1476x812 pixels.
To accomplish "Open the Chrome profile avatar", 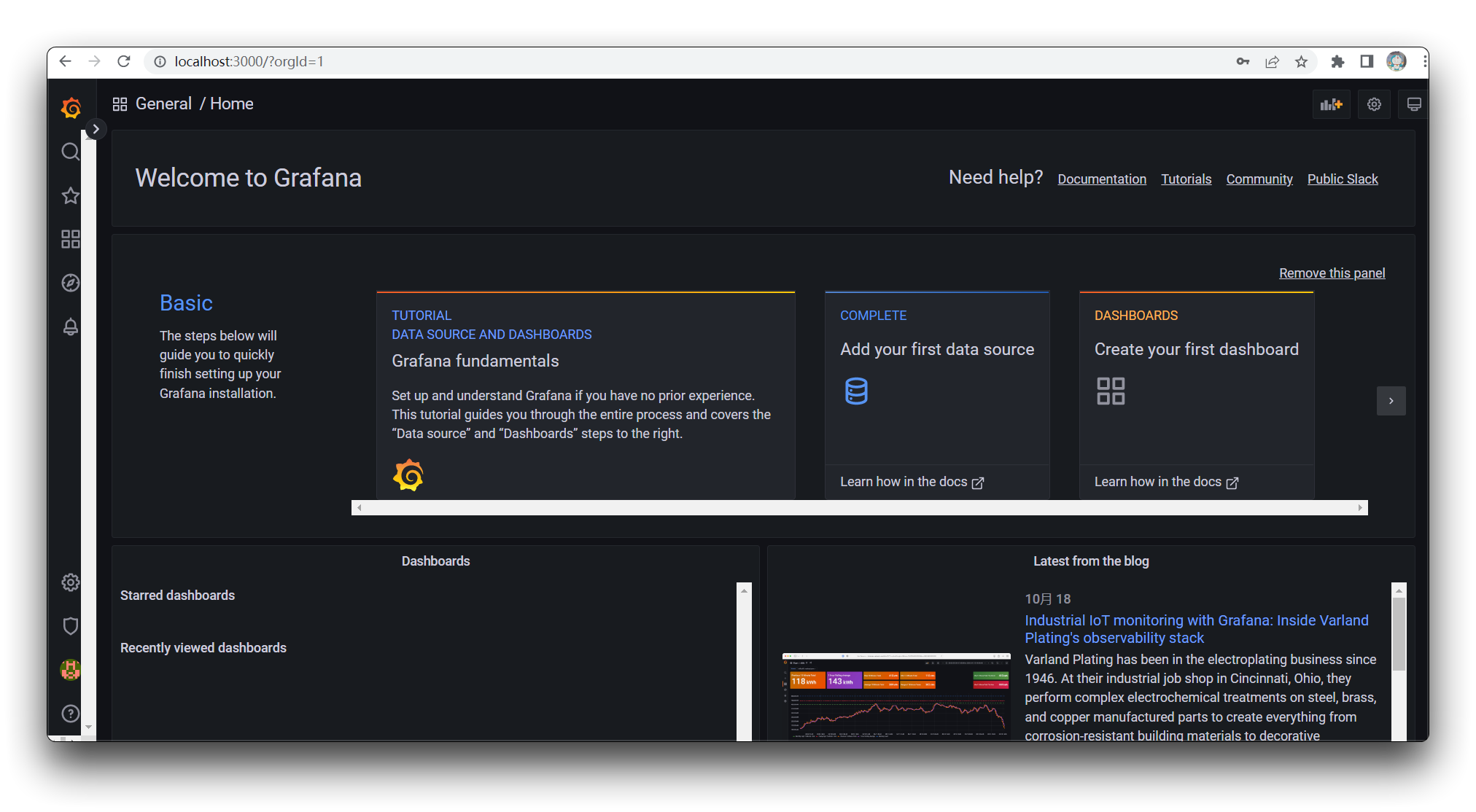I will [x=1396, y=62].
